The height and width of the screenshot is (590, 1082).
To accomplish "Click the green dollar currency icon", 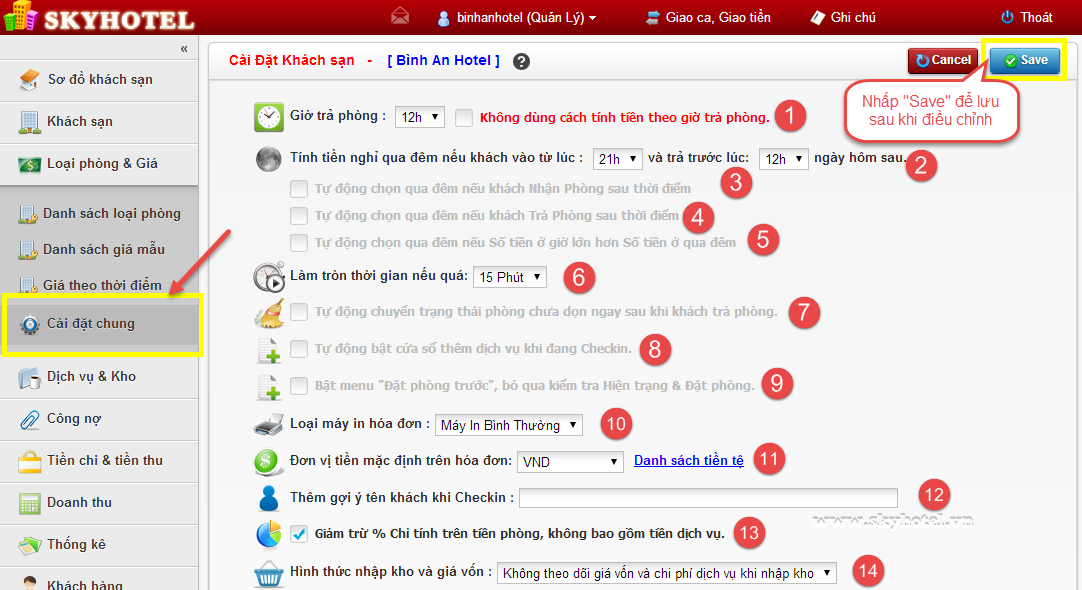I will (268, 462).
